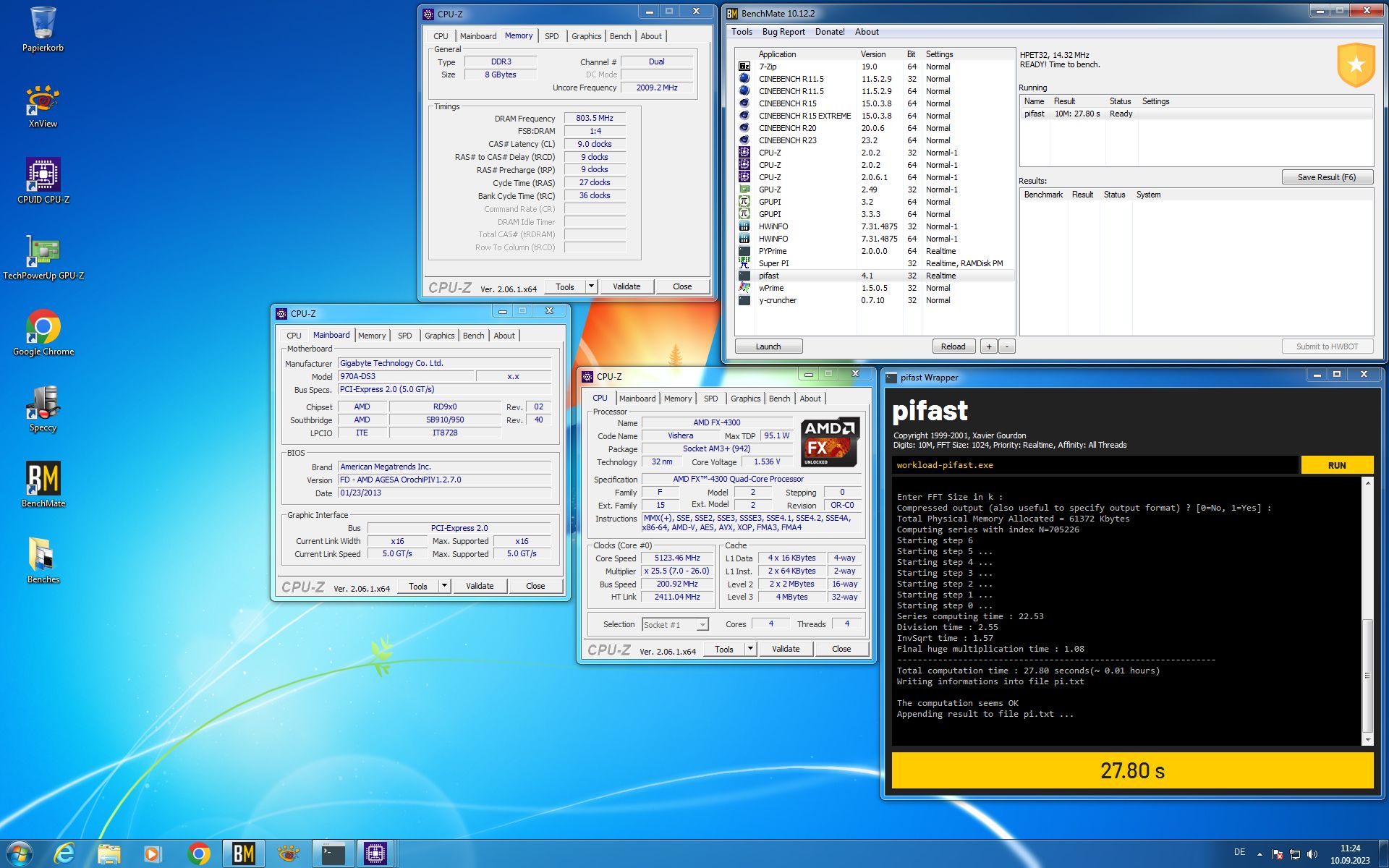1389x868 pixels.
Task: Open Internet Explorer from taskbar
Action: pyautogui.click(x=65, y=854)
